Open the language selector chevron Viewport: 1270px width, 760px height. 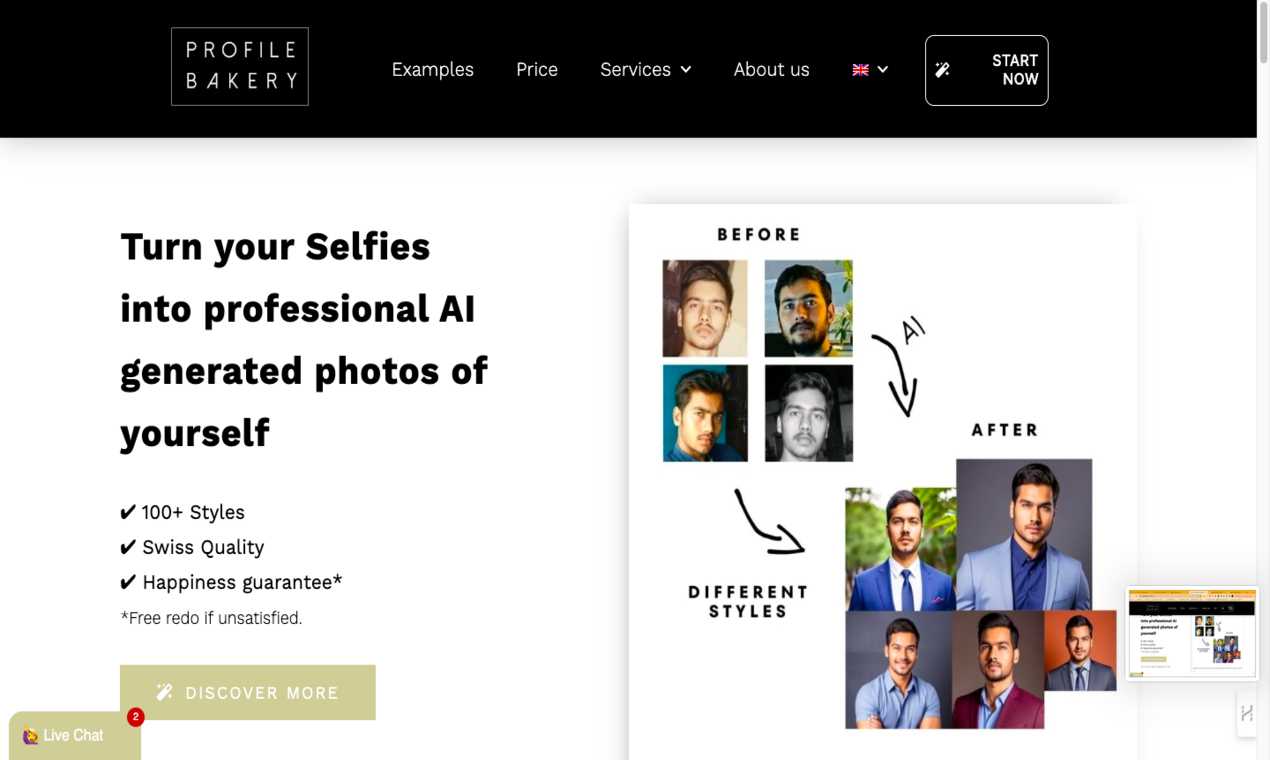[883, 69]
